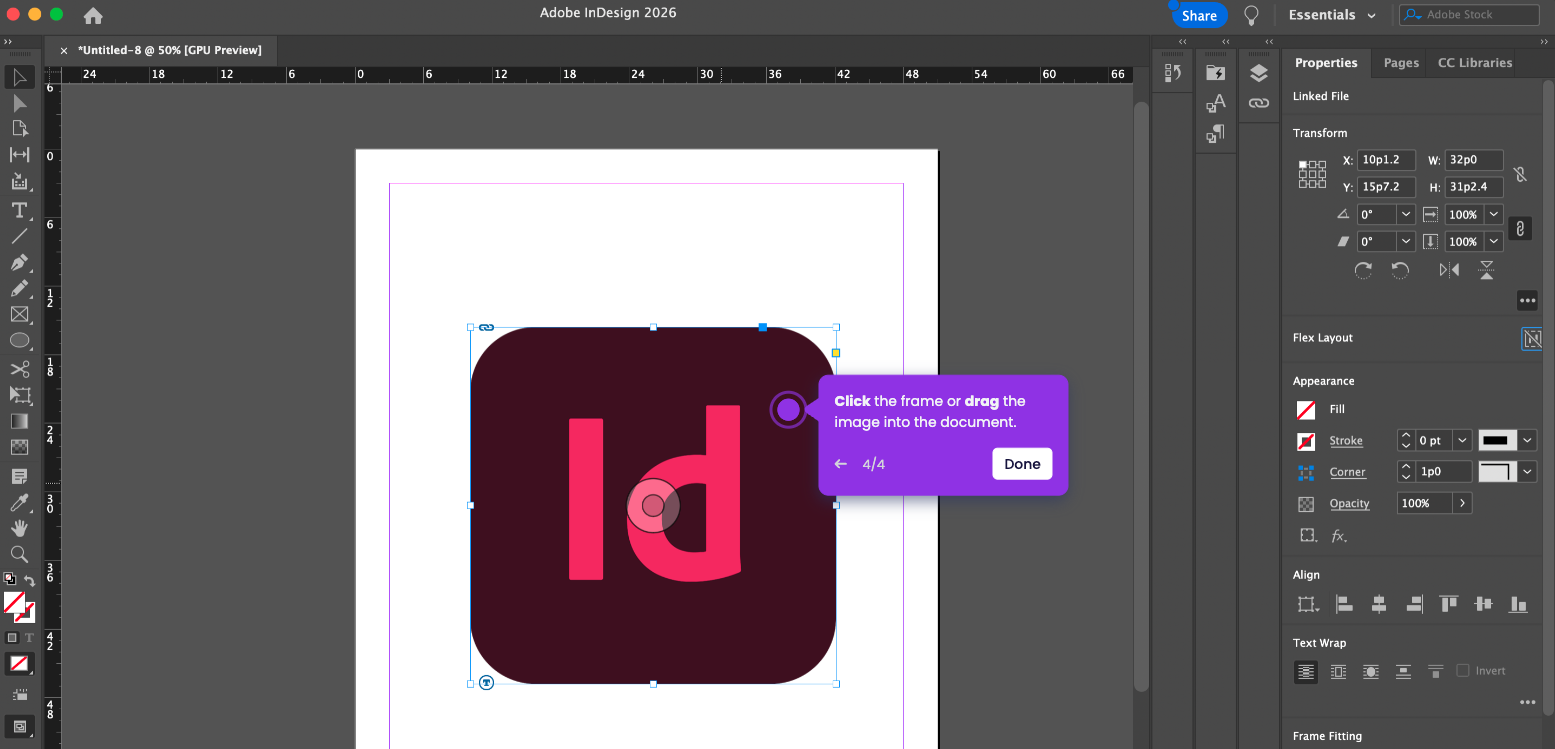Enable the Invert text wrap checkbox

(1463, 671)
